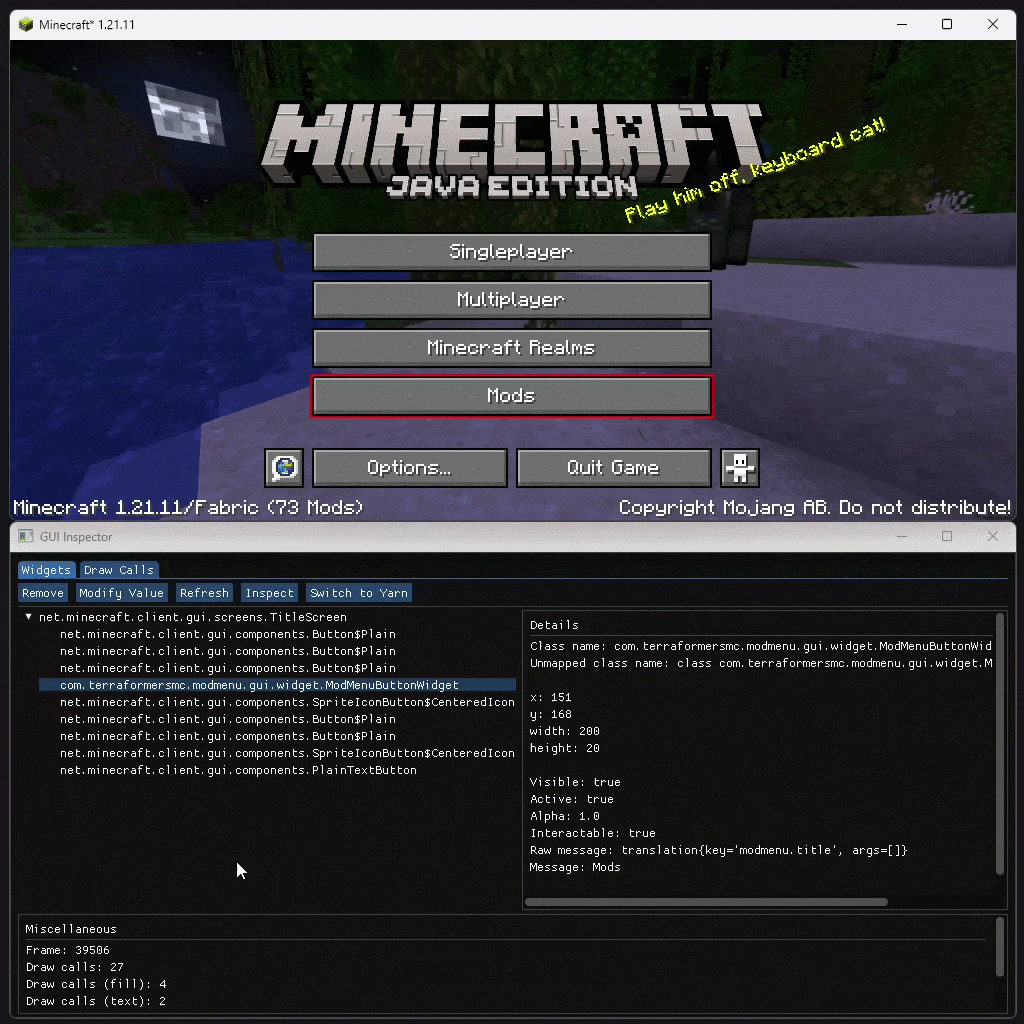Click the "Unmapped class name:" line in Details
1024x1024 pixels.
click(761, 663)
